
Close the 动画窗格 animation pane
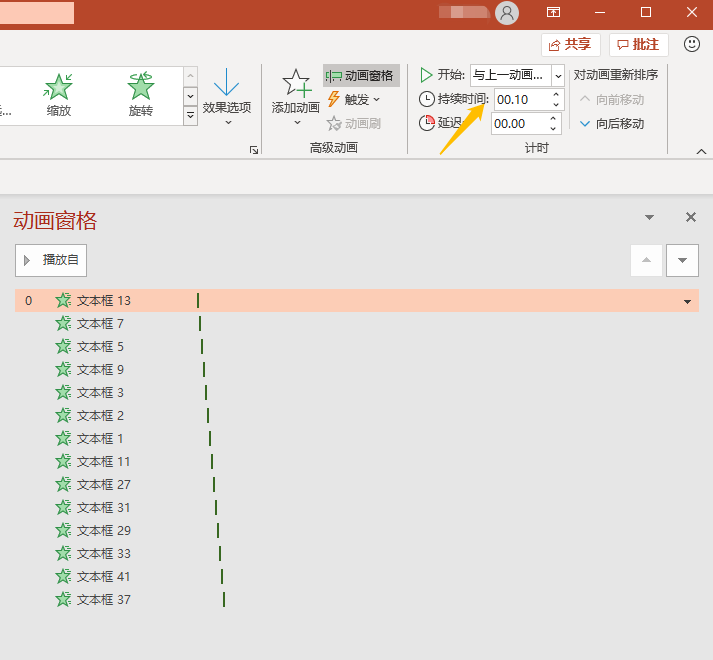pos(691,217)
